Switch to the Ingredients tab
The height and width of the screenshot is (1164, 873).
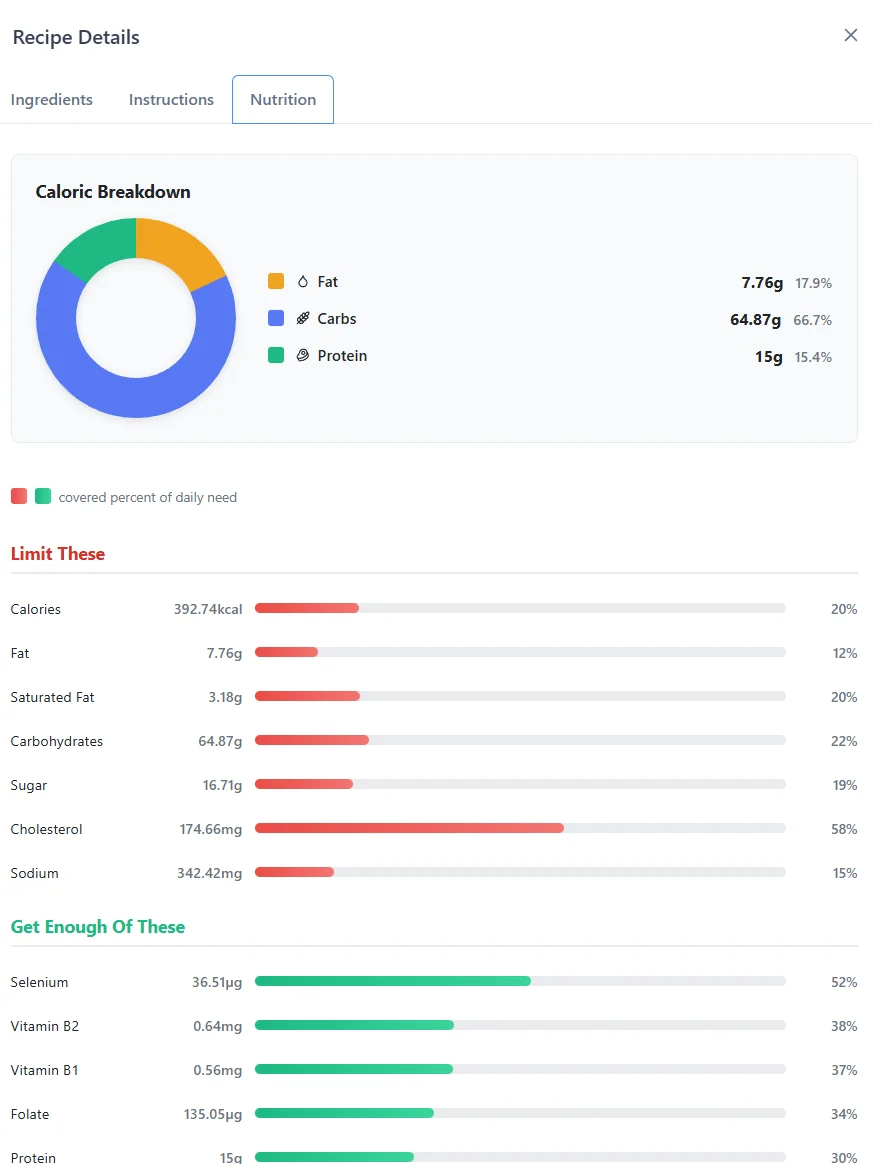click(51, 99)
